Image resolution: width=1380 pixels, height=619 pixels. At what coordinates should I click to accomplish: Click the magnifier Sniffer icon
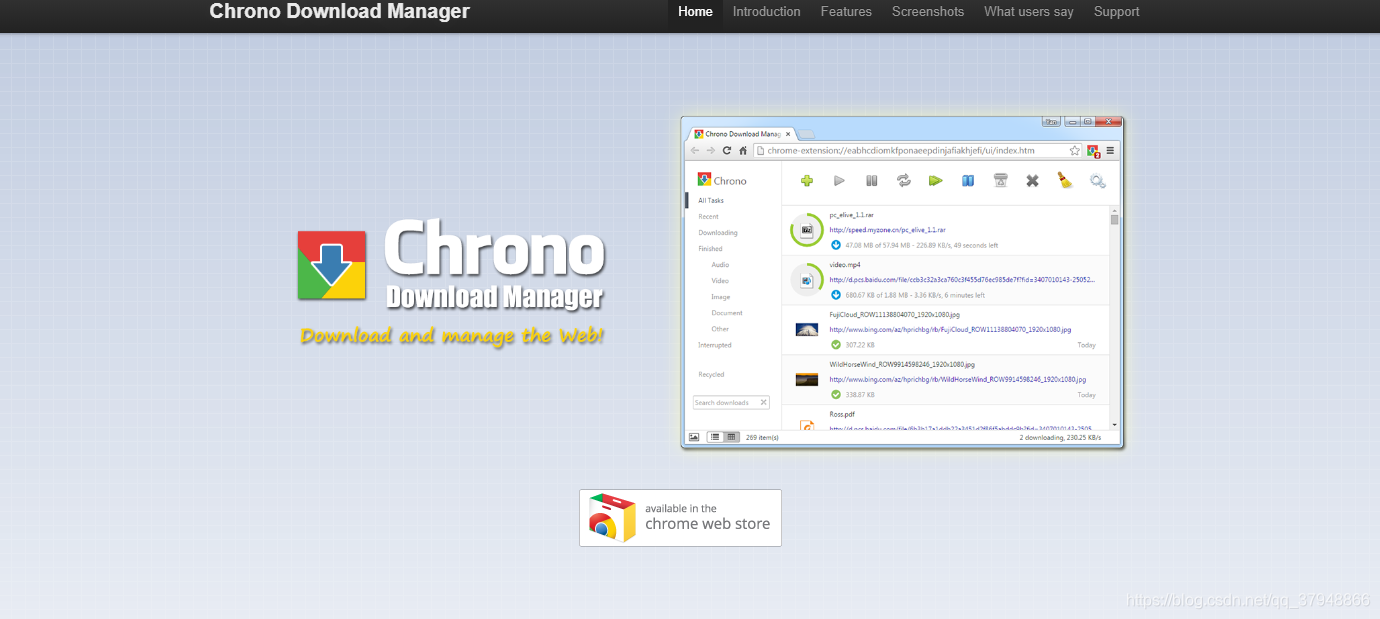(1098, 181)
